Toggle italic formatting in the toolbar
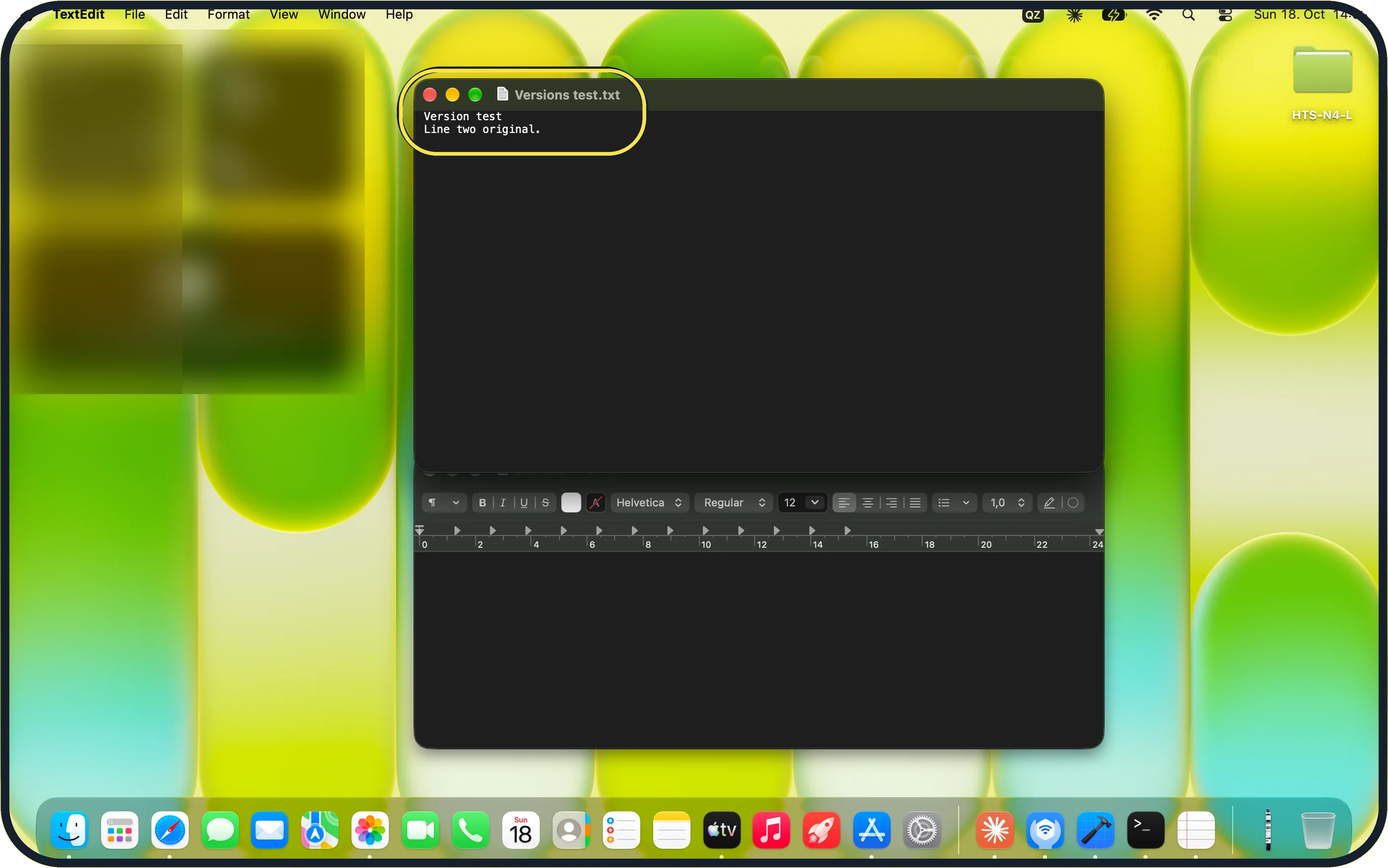Screen dimensions: 1388x868 [503, 503]
